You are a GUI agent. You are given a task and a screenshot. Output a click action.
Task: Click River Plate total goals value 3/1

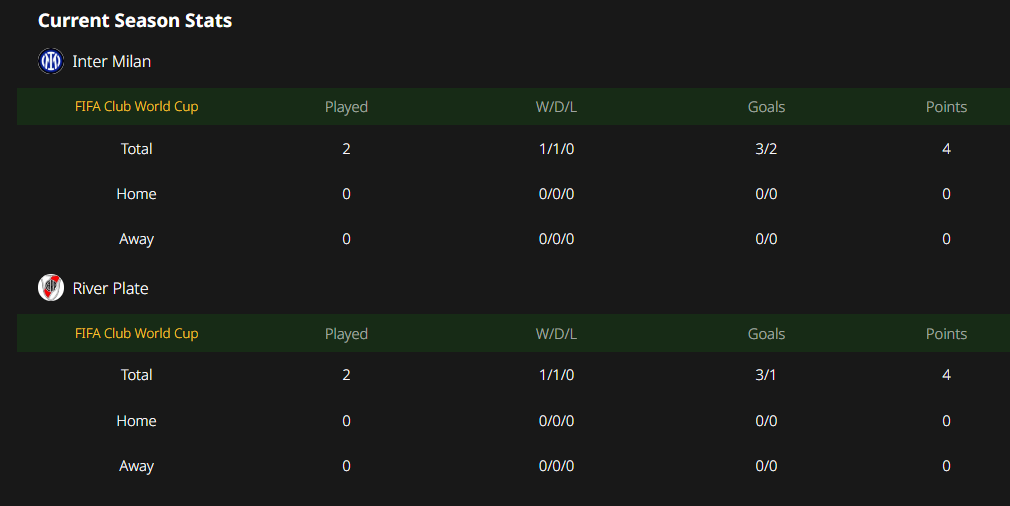pos(766,375)
